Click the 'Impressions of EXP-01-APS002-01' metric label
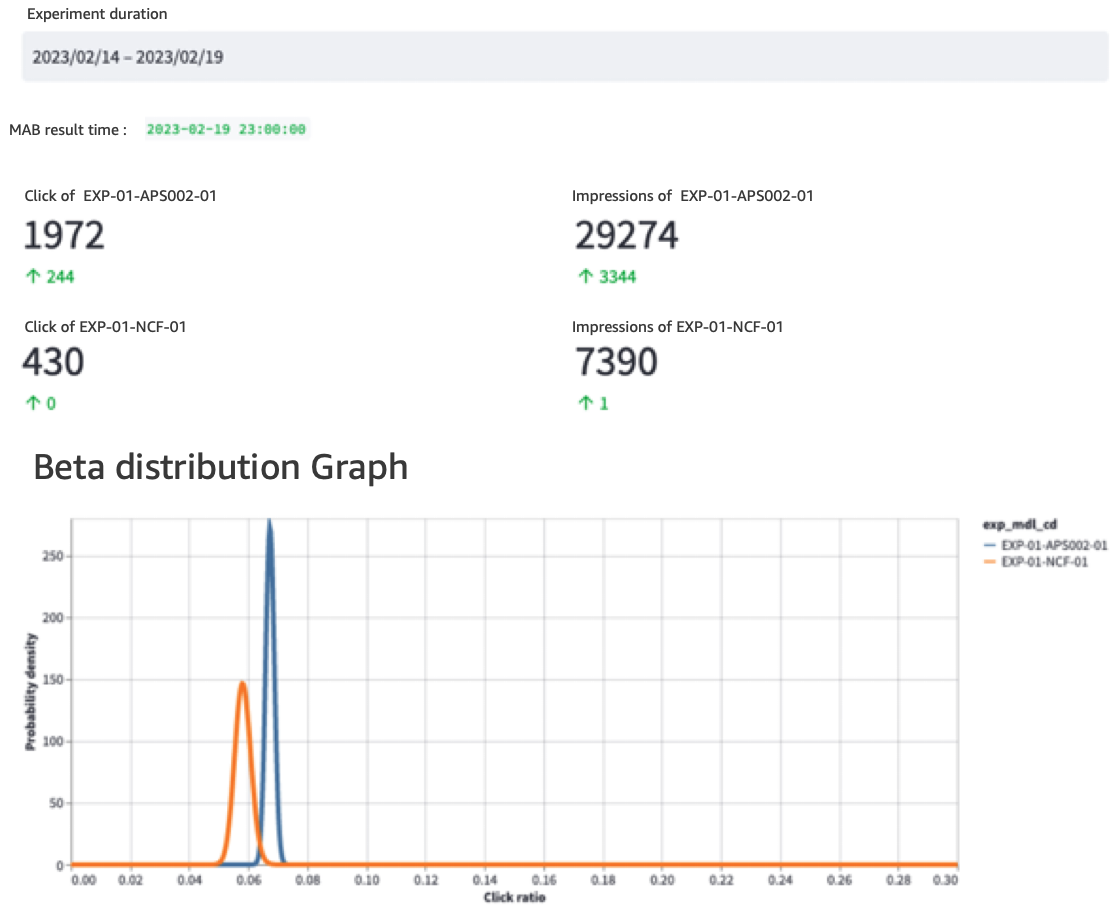 (693, 196)
